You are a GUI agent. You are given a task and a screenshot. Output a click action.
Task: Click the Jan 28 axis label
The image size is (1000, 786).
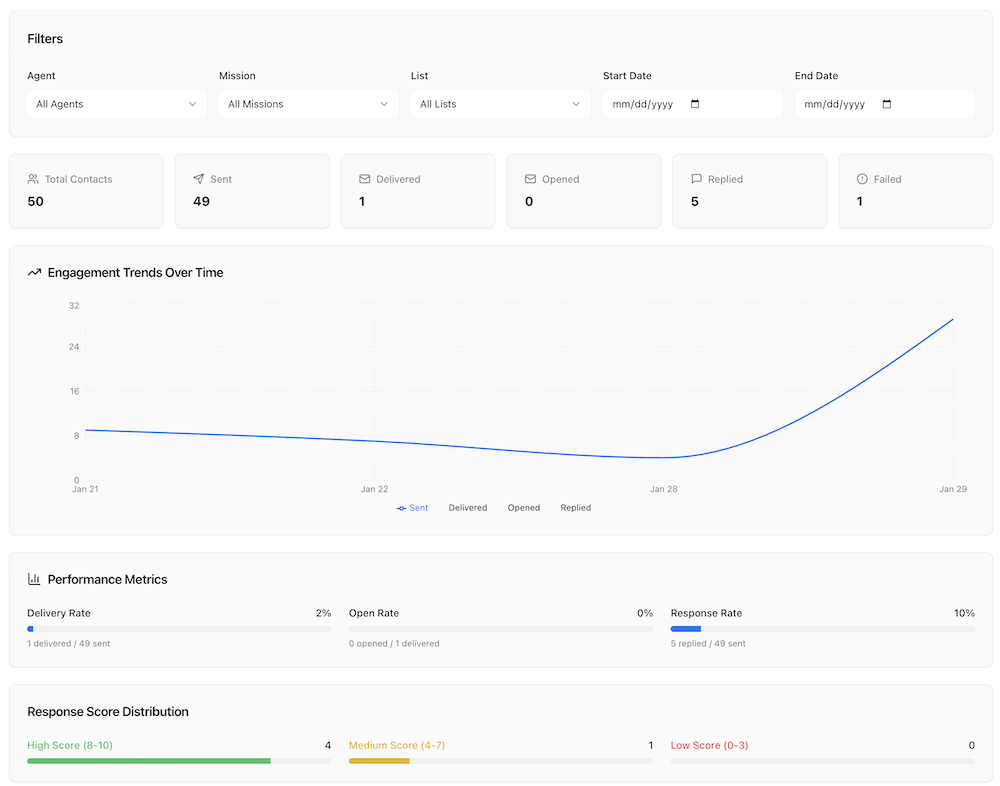pyautogui.click(x=663, y=489)
